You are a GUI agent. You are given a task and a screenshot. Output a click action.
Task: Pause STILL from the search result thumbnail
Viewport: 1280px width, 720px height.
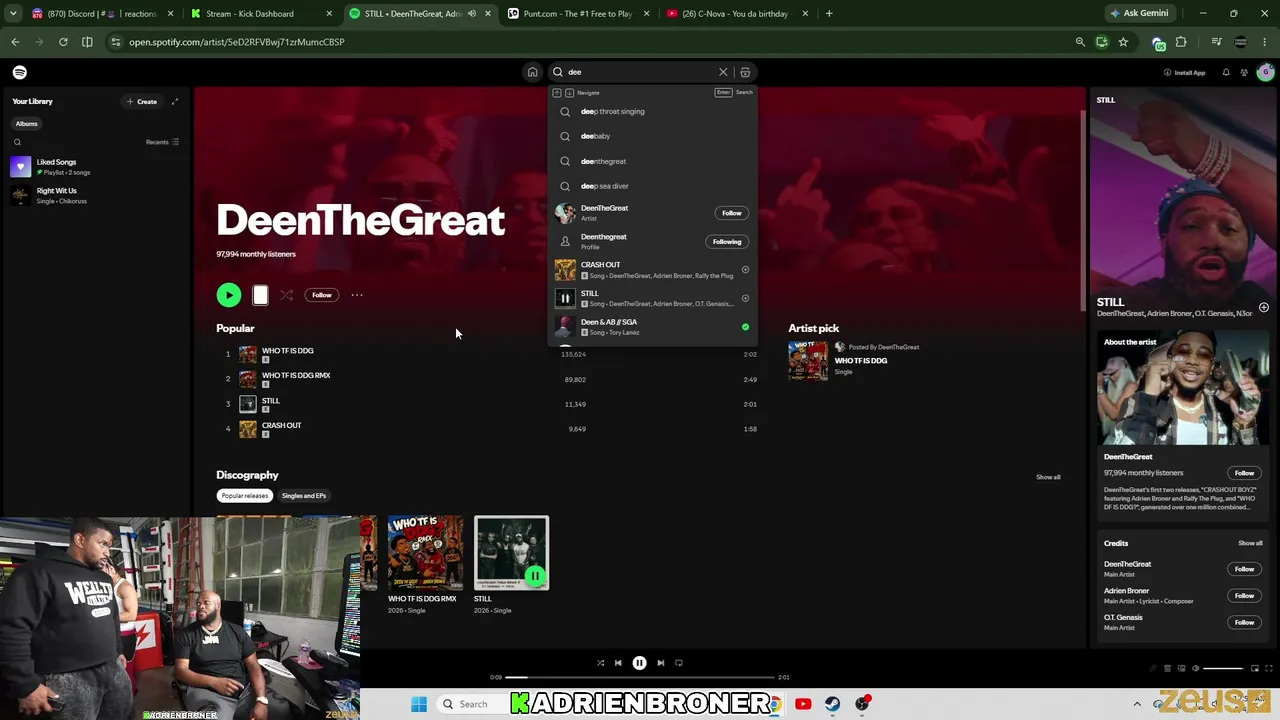(565, 298)
